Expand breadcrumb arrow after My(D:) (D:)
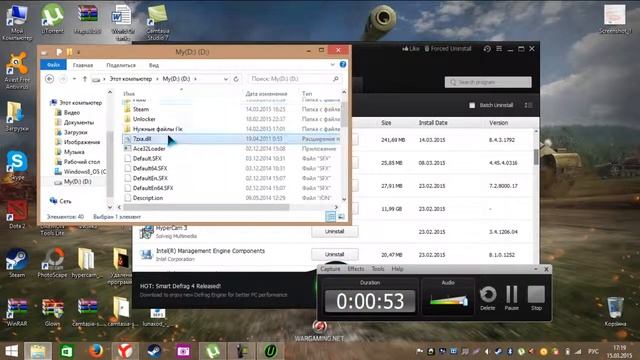The width and height of the screenshot is (640, 360). pyautogui.click(x=196, y=79)
